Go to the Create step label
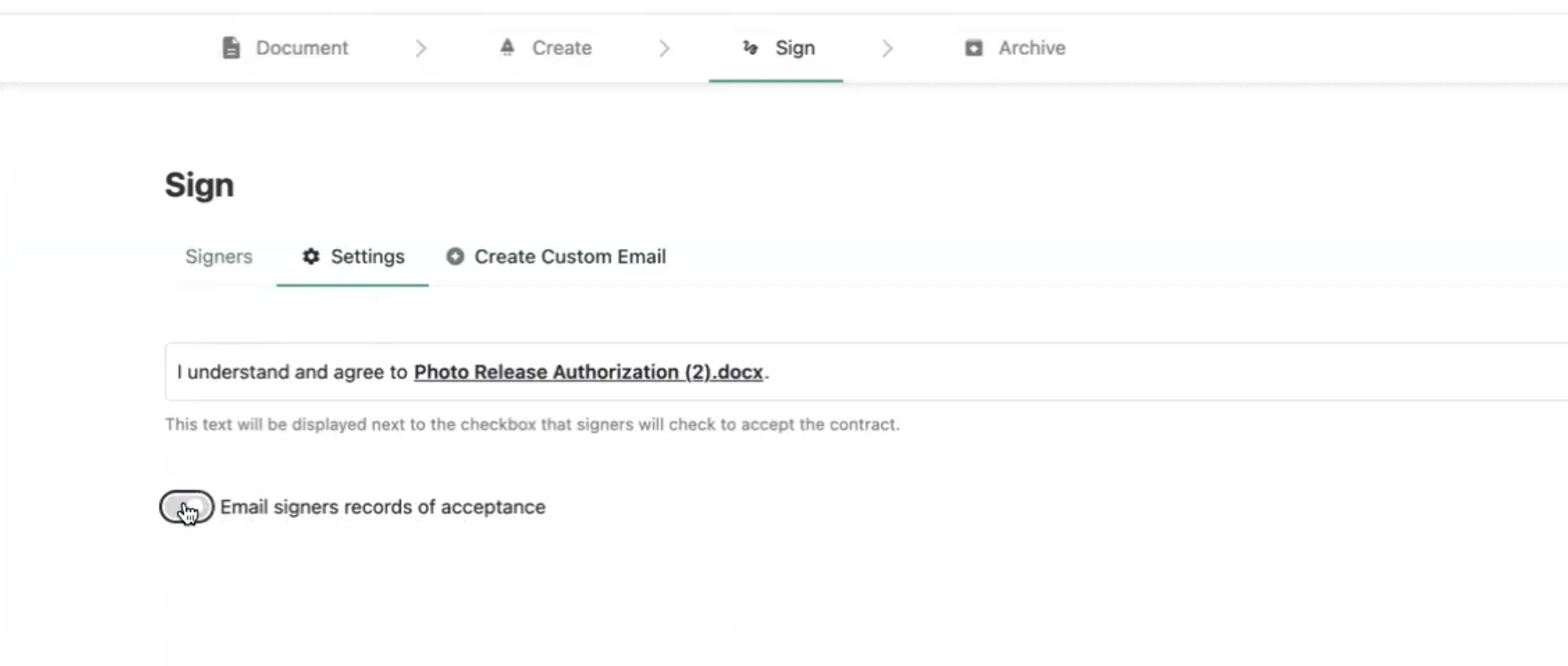 pyautogui.click(x=562, y=48)
